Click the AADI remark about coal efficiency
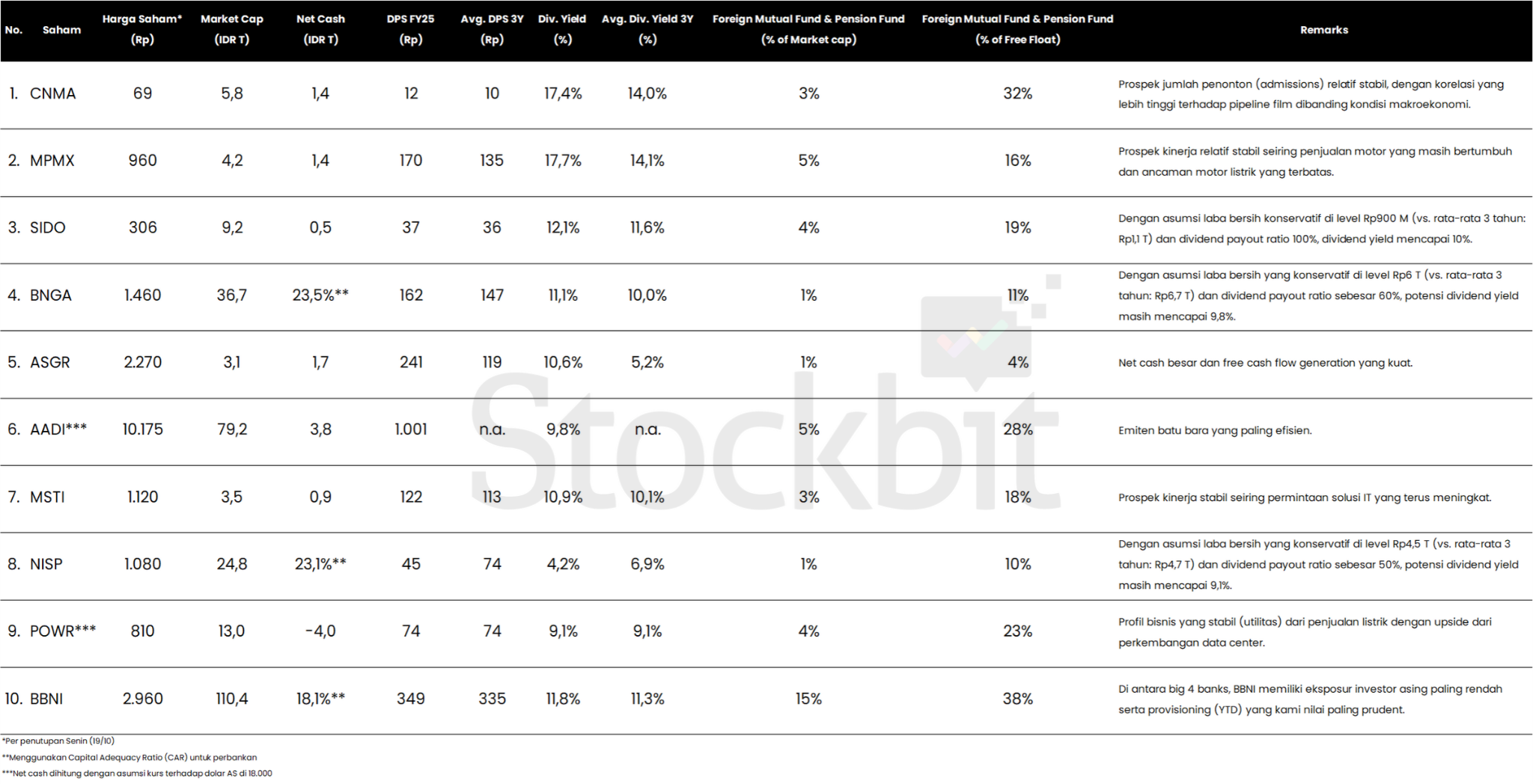This screenshot has width=1533, height=784. pyautogui.click(x=1215, y=430)
